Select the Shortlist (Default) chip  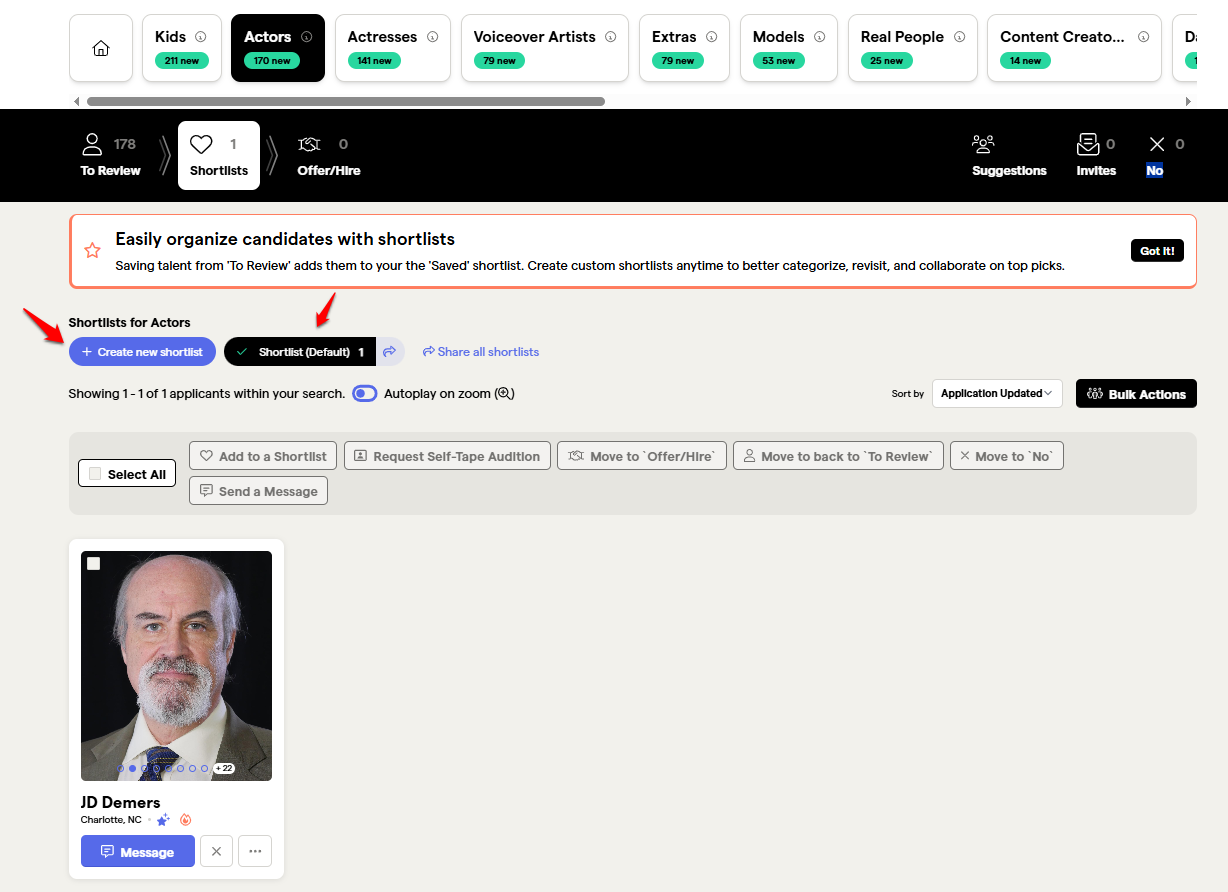click(x=300, y=352)
